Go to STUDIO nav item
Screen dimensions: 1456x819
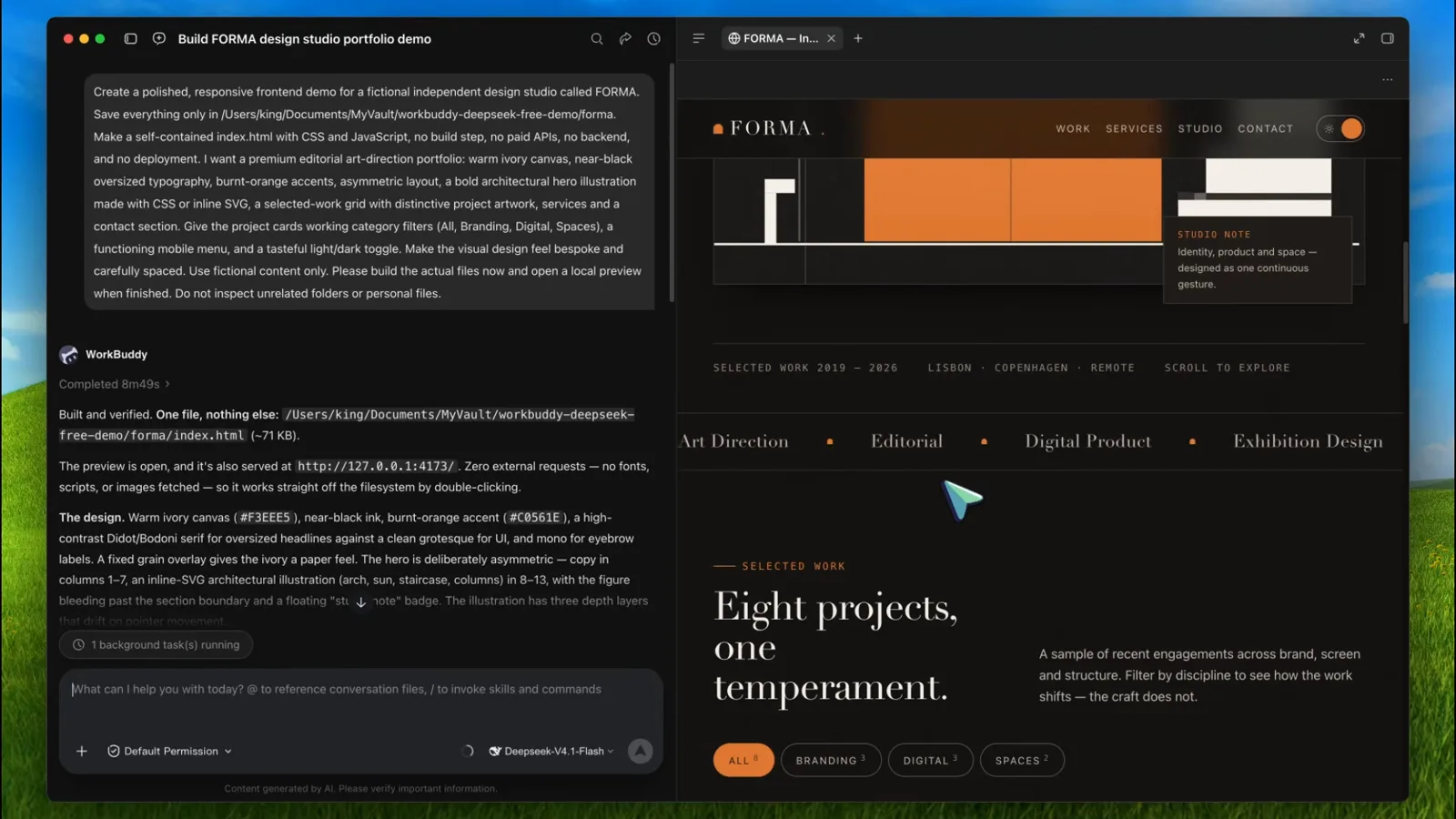(x=1200, y=128)
